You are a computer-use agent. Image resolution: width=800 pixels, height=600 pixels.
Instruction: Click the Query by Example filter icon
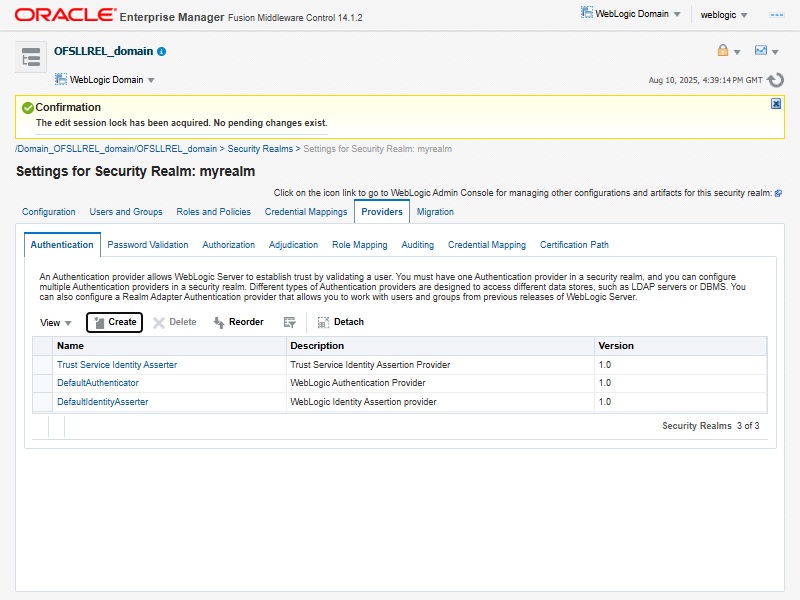(290, 322)
